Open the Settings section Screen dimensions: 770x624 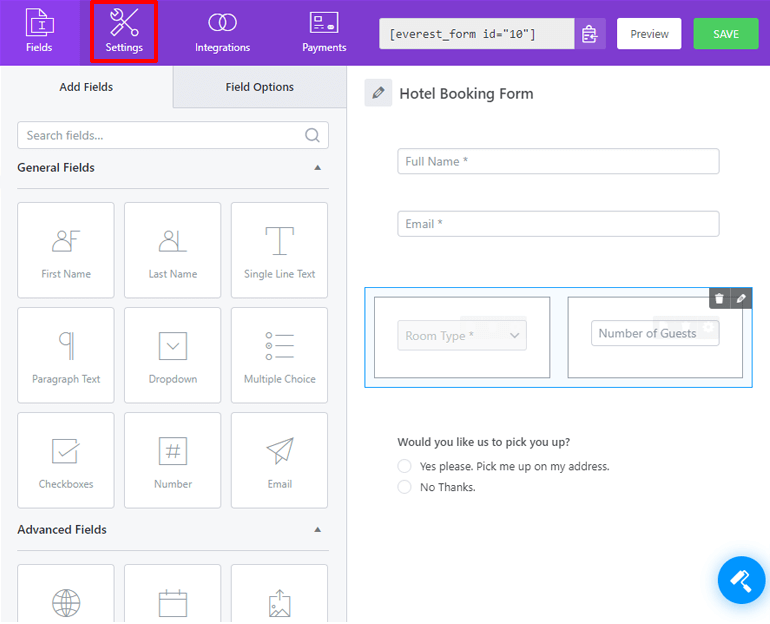click(x=124, y=32)
